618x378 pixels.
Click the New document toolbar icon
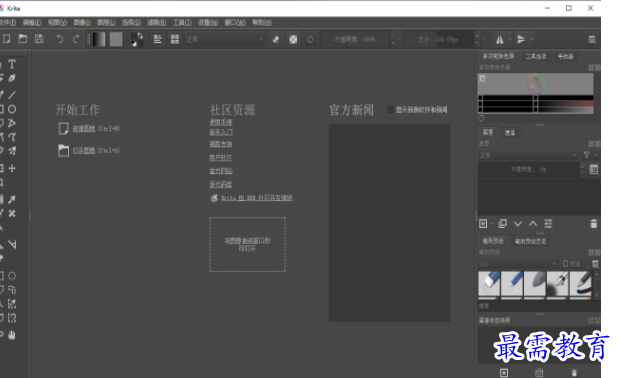tap(6, 39)
